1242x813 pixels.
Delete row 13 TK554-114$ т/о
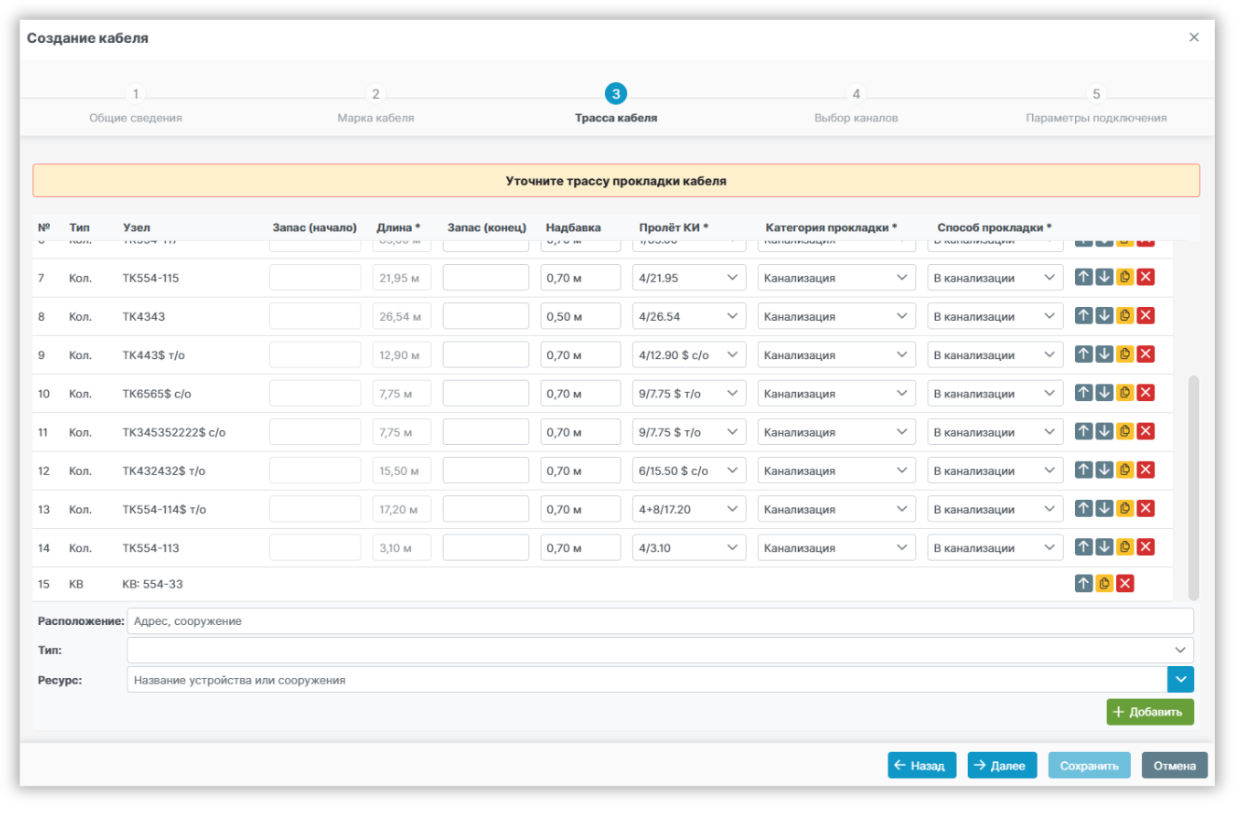point(1146,509)
